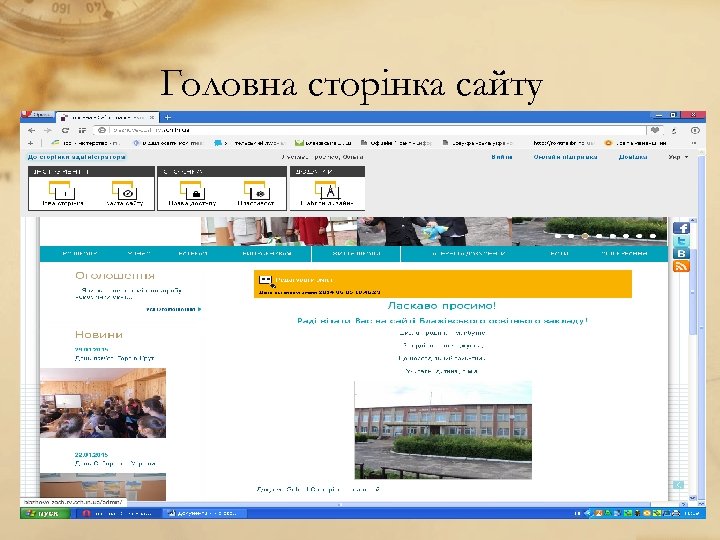Select the last banner slider dot
Image resolution: width=720 pixels, height=540 pixels.
(653, 236)
